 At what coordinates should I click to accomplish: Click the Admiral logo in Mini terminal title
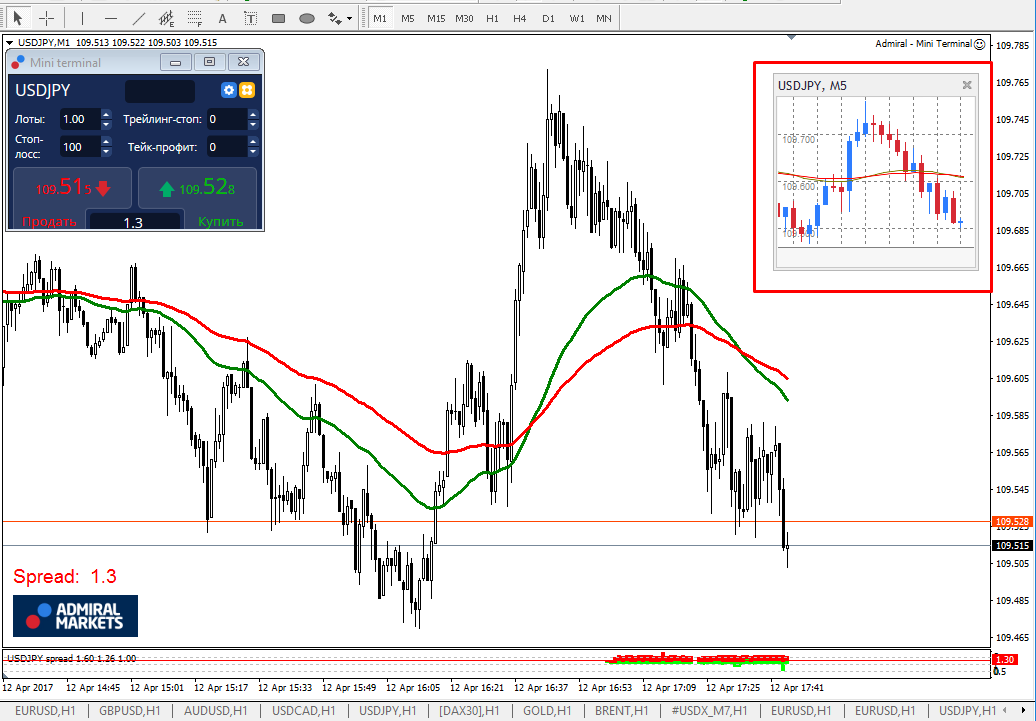[x=18, y=62]
